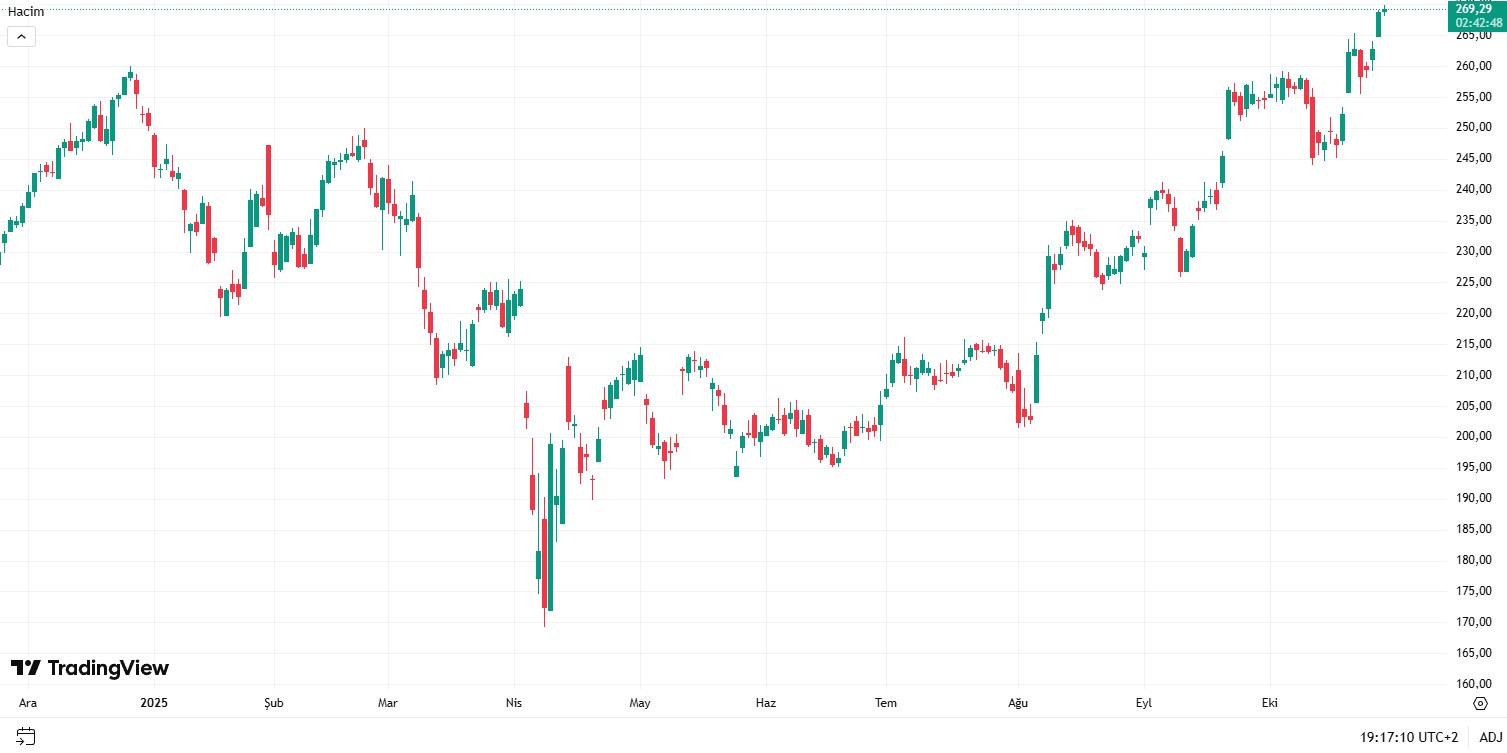Toggle the ADJ adjustment button
The image size is (1507, 753).
click(1491, 737)
